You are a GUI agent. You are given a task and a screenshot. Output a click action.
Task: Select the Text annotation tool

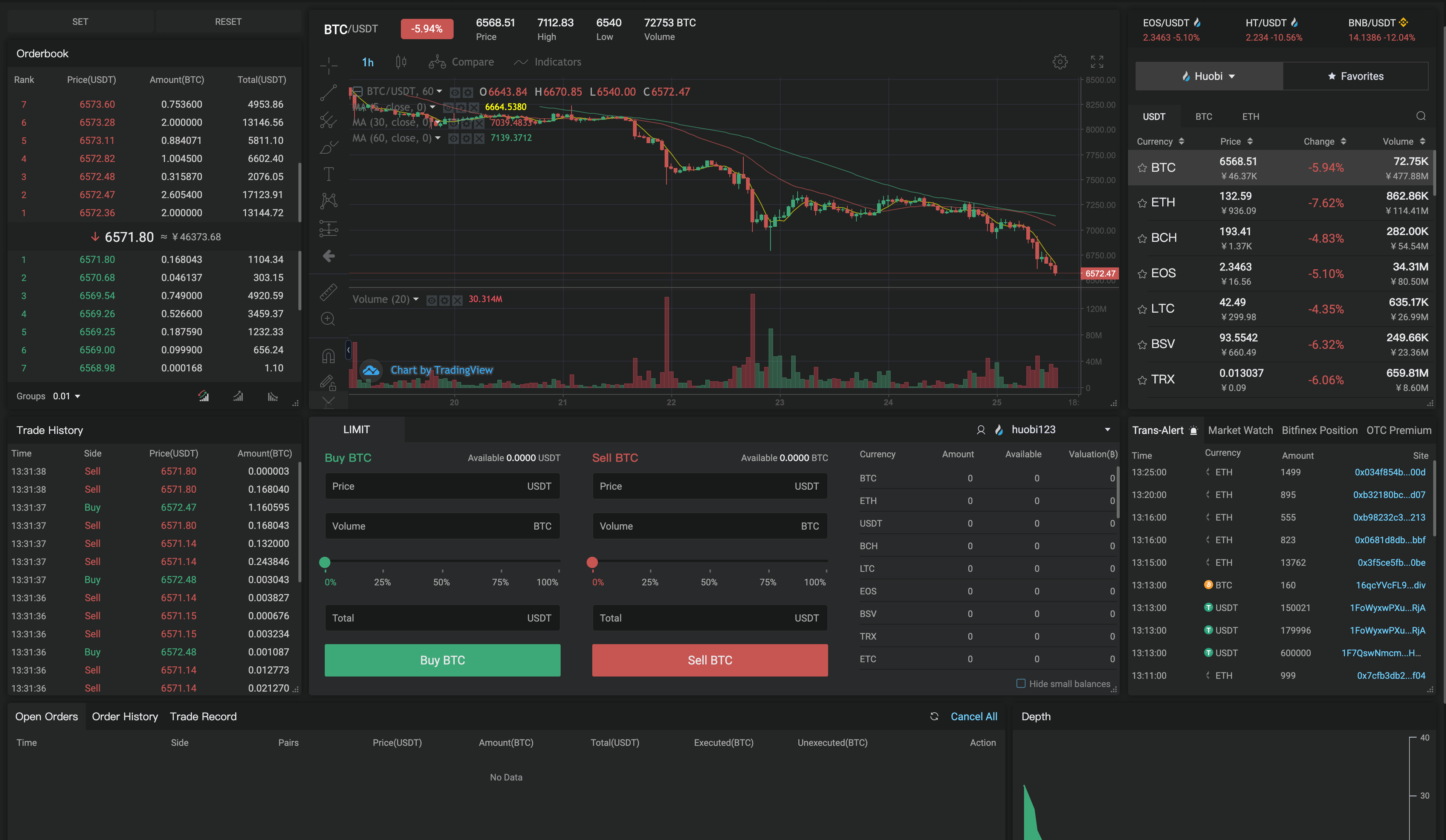328,173
